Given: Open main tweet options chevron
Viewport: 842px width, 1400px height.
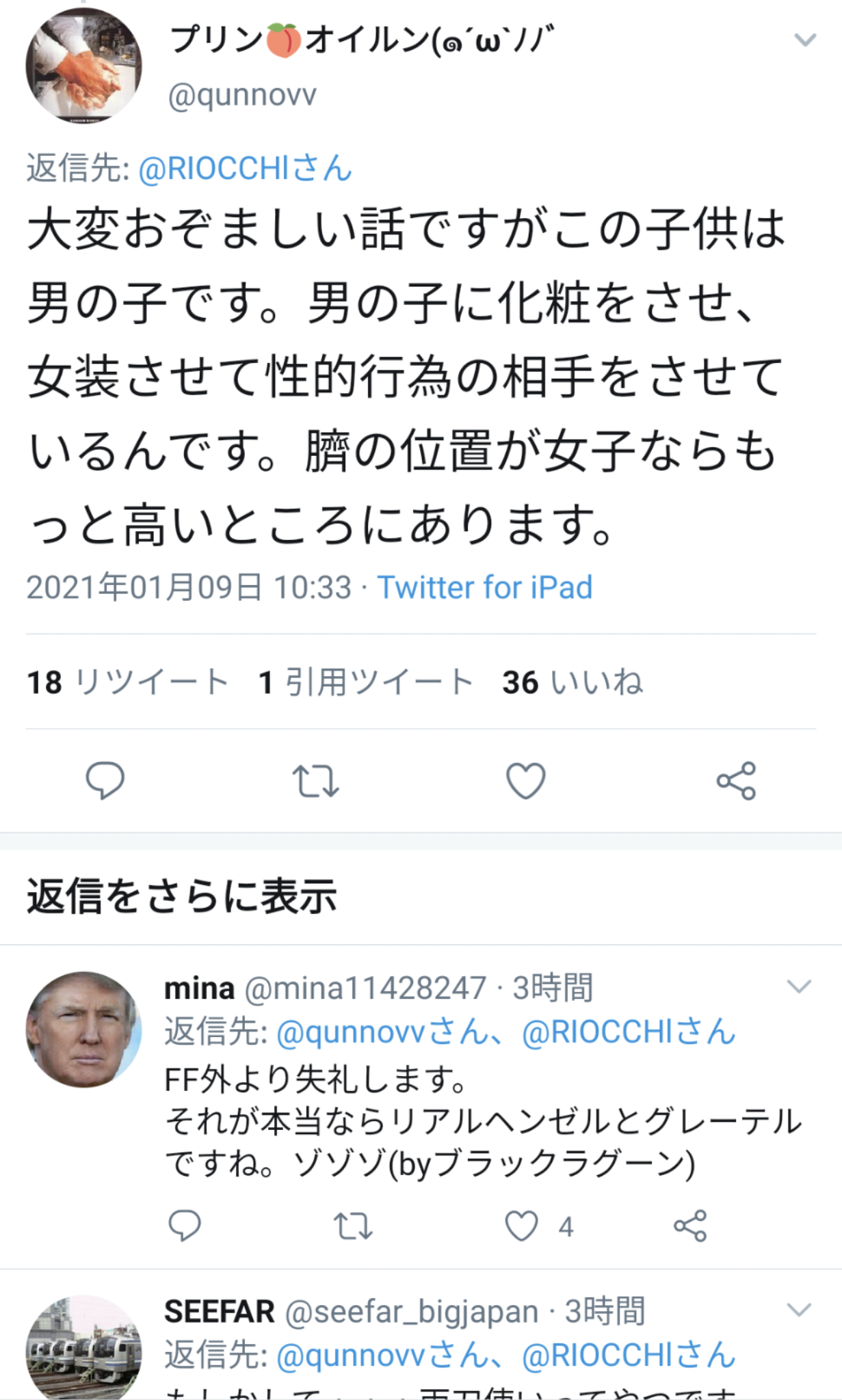Looking at the screenshot, I should [x=804, y=41].
